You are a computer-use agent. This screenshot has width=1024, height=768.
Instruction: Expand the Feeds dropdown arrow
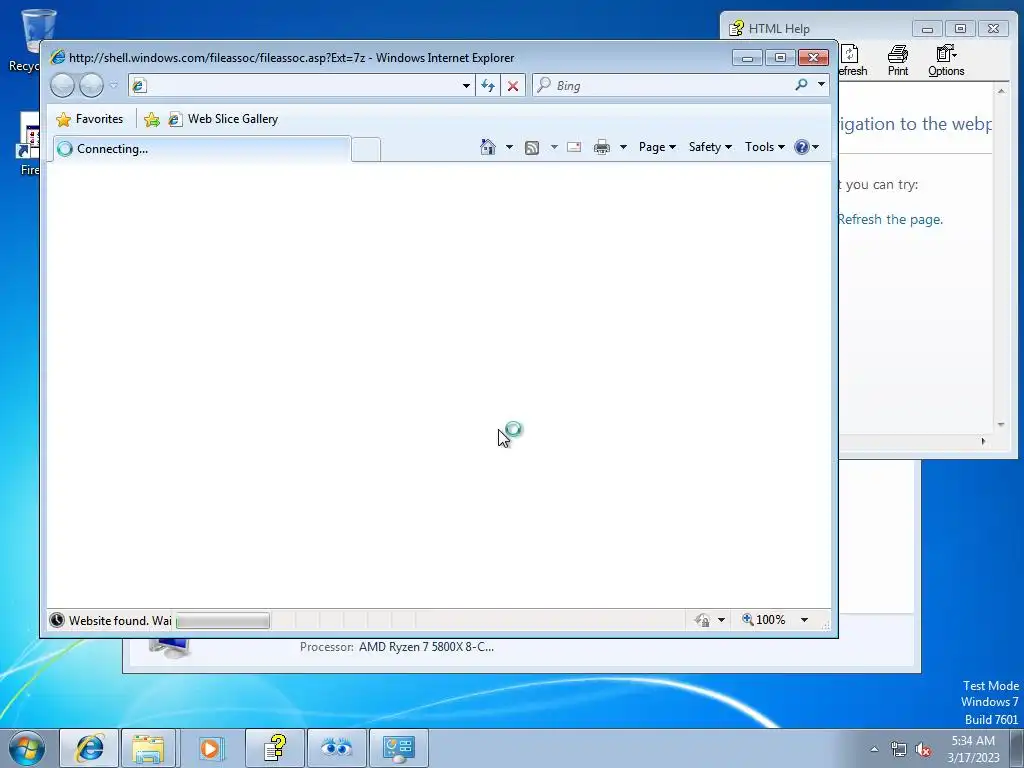coord(554,147)
